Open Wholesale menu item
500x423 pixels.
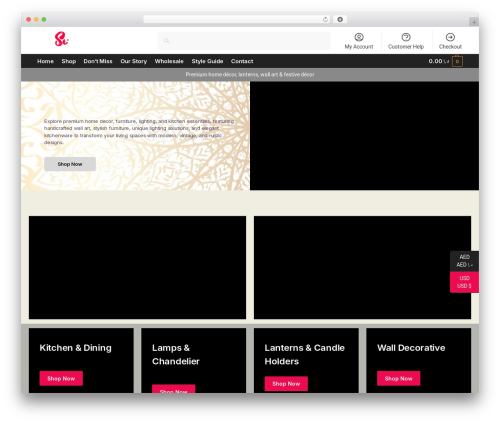169,61
